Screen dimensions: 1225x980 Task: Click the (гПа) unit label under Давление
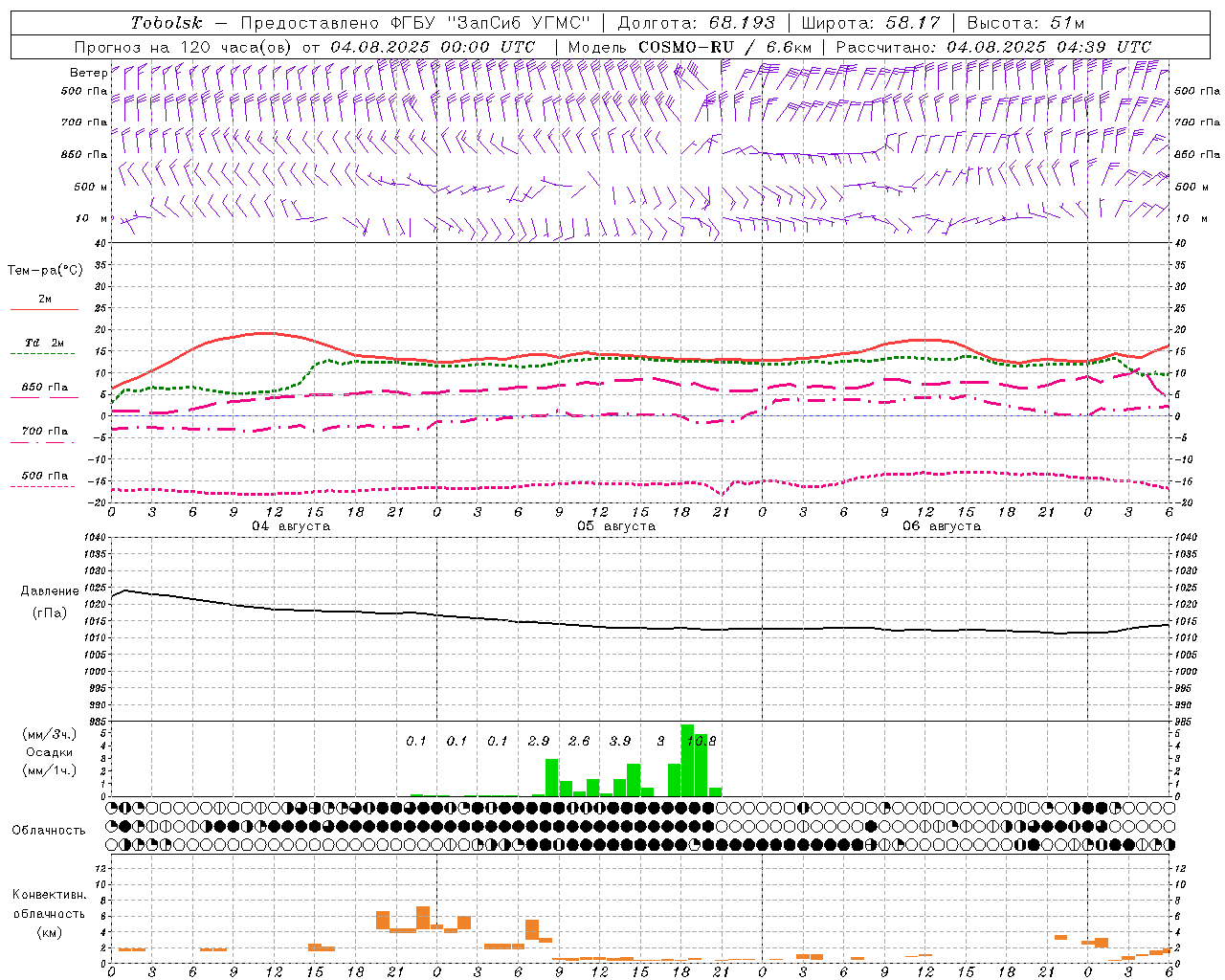pyautogui.click(x=50, y=612)
